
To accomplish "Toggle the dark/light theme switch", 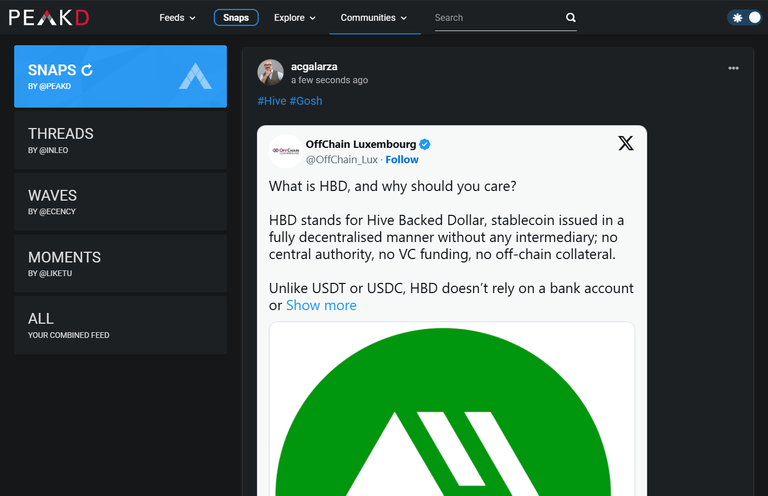I will pyautogui.click(x=745, y=18).
